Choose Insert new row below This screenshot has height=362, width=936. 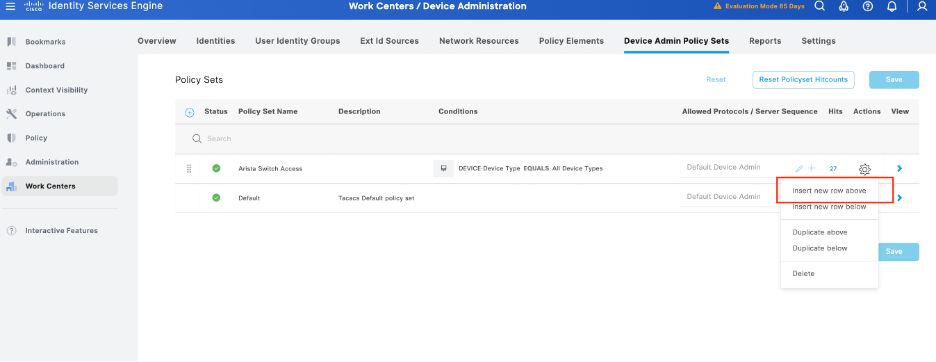(829, 207)
